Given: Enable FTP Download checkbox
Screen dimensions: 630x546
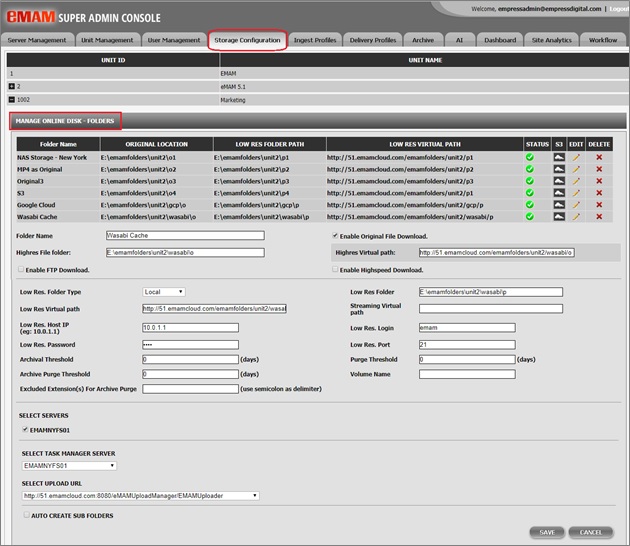Looking at the screenshot, I should (x=21, y=269).
